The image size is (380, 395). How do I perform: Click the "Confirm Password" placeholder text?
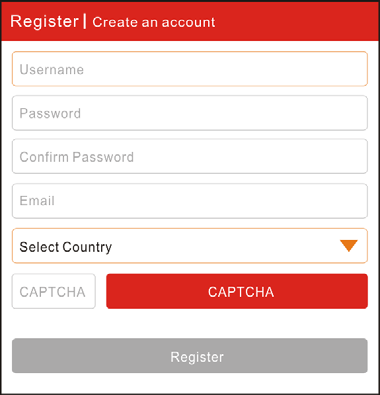77,157
